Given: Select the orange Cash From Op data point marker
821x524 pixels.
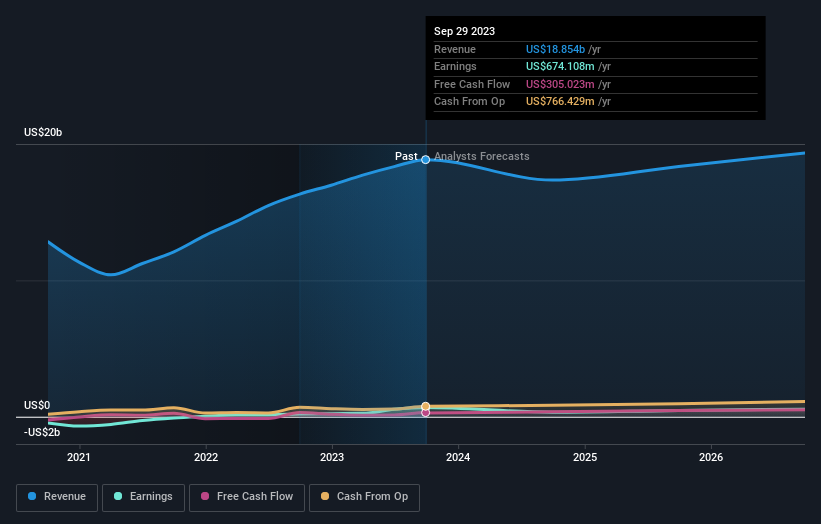Looking at the screenshot, I should [426, 406].
